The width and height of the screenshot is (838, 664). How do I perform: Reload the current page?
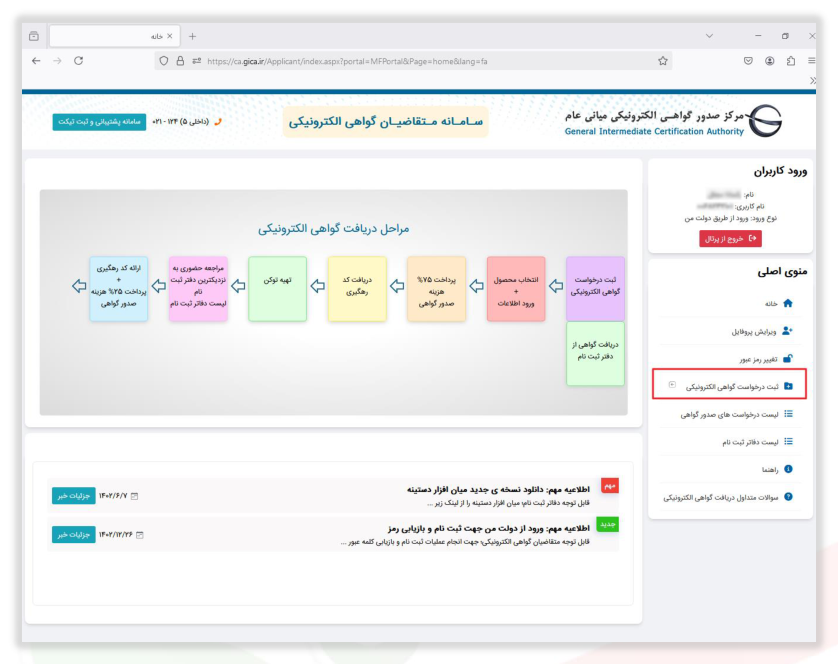click(79, 61)
